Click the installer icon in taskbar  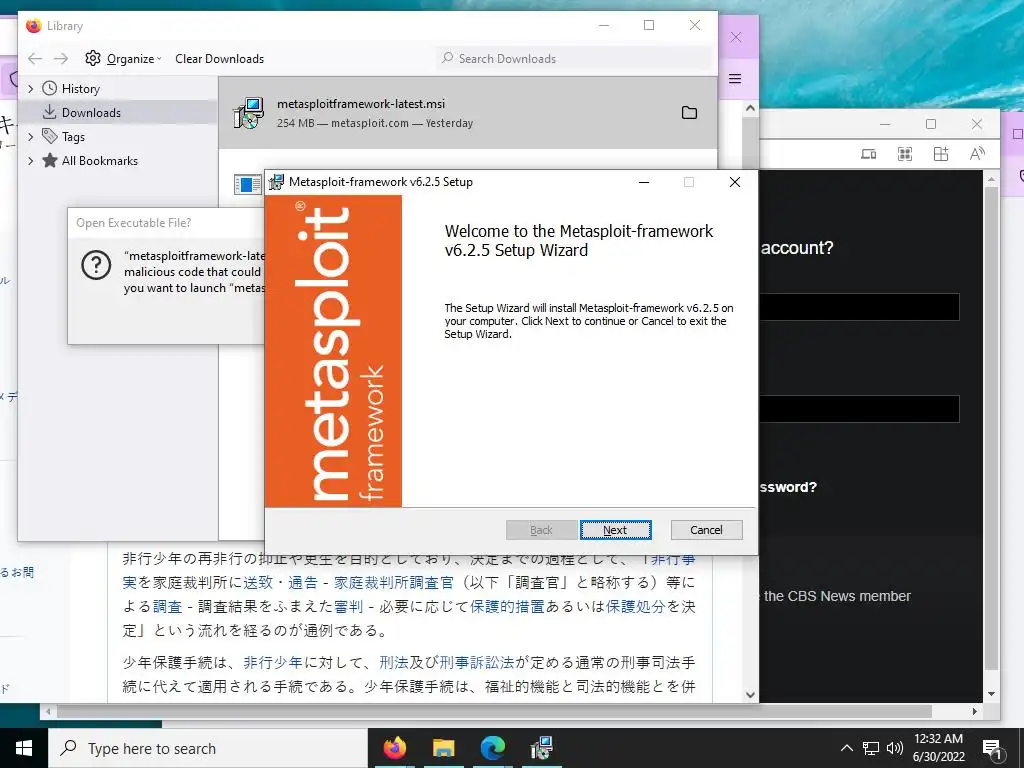[542, 748]
